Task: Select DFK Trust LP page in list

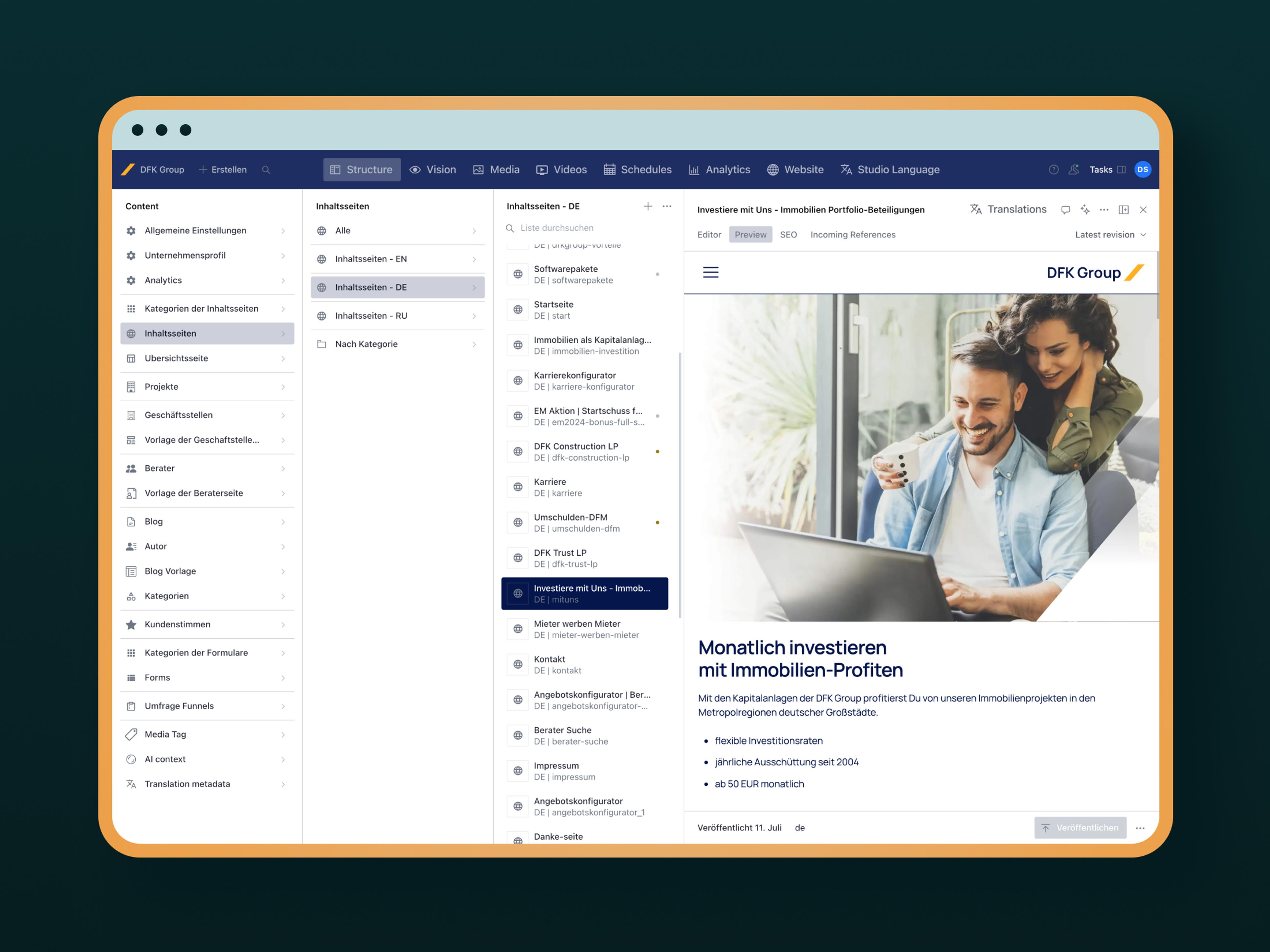Action: click(x=584, y=558)
